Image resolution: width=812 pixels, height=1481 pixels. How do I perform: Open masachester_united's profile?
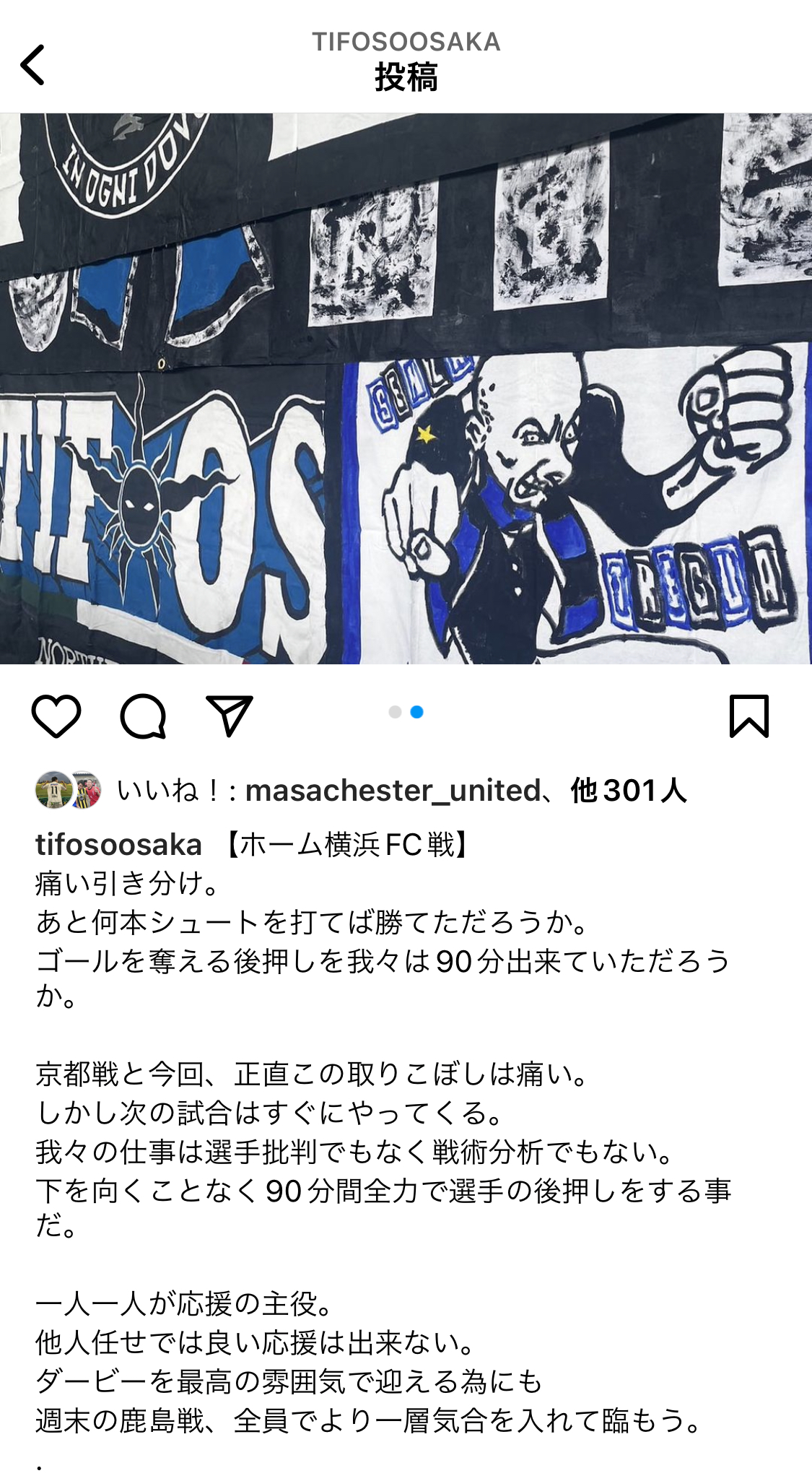(x=393, y=791)
